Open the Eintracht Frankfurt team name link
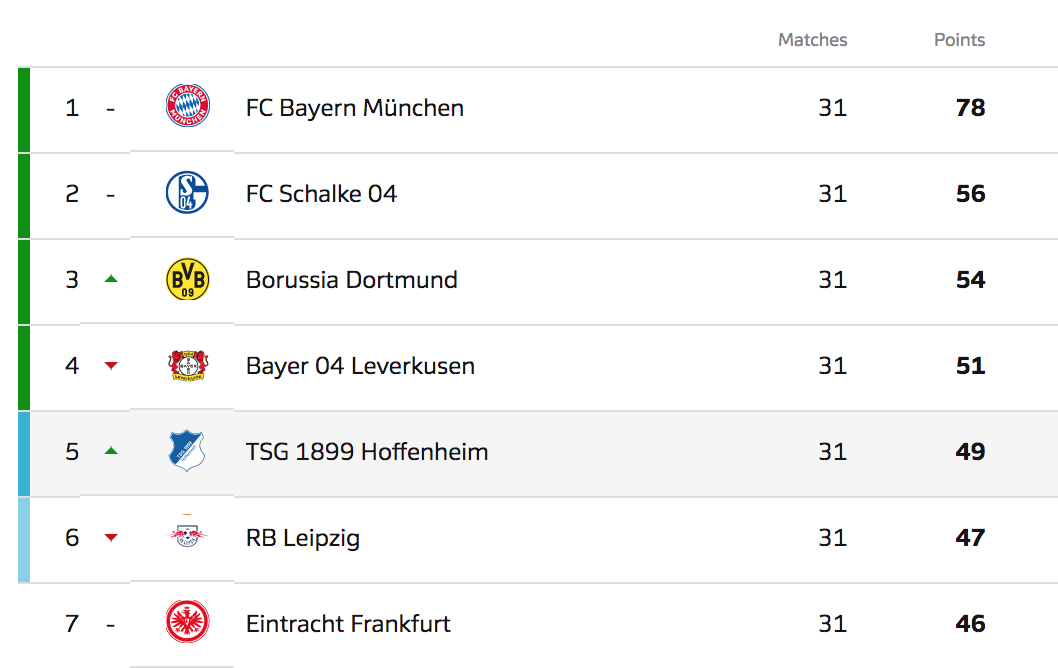The image size is (1058, 668). pyautogui.click(x=348, y=624)
